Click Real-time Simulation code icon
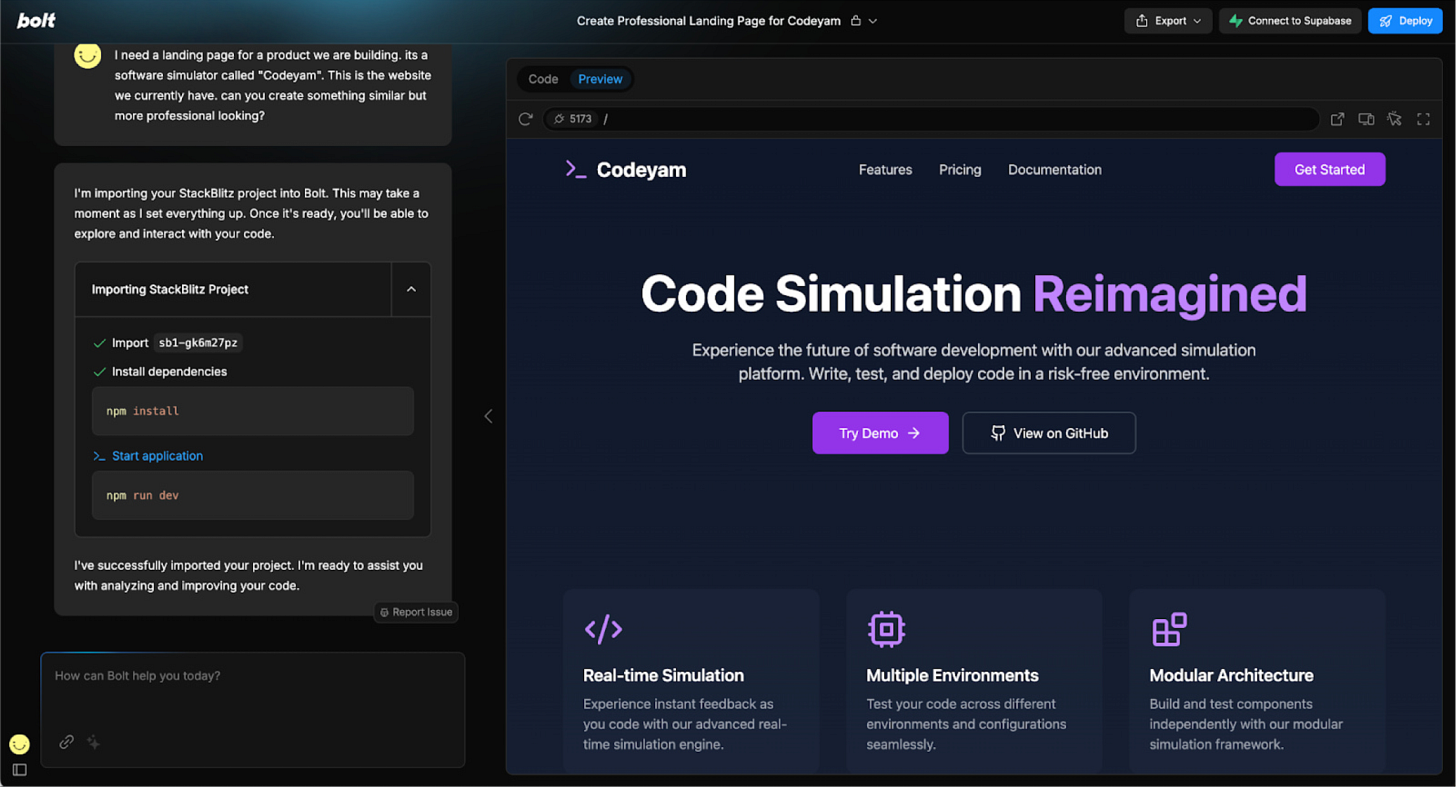 [603, 629]
